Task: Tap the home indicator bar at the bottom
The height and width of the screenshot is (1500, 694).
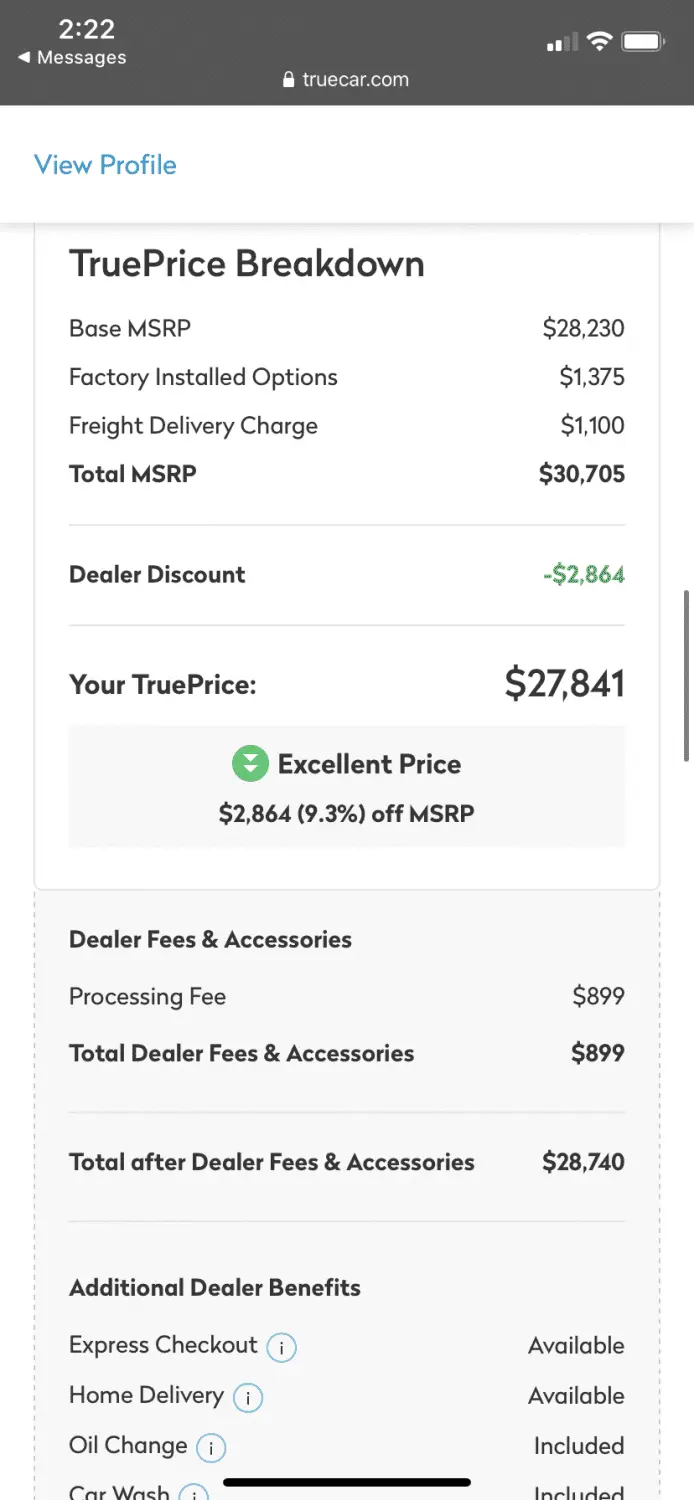Action: (x=347, y=1482)
